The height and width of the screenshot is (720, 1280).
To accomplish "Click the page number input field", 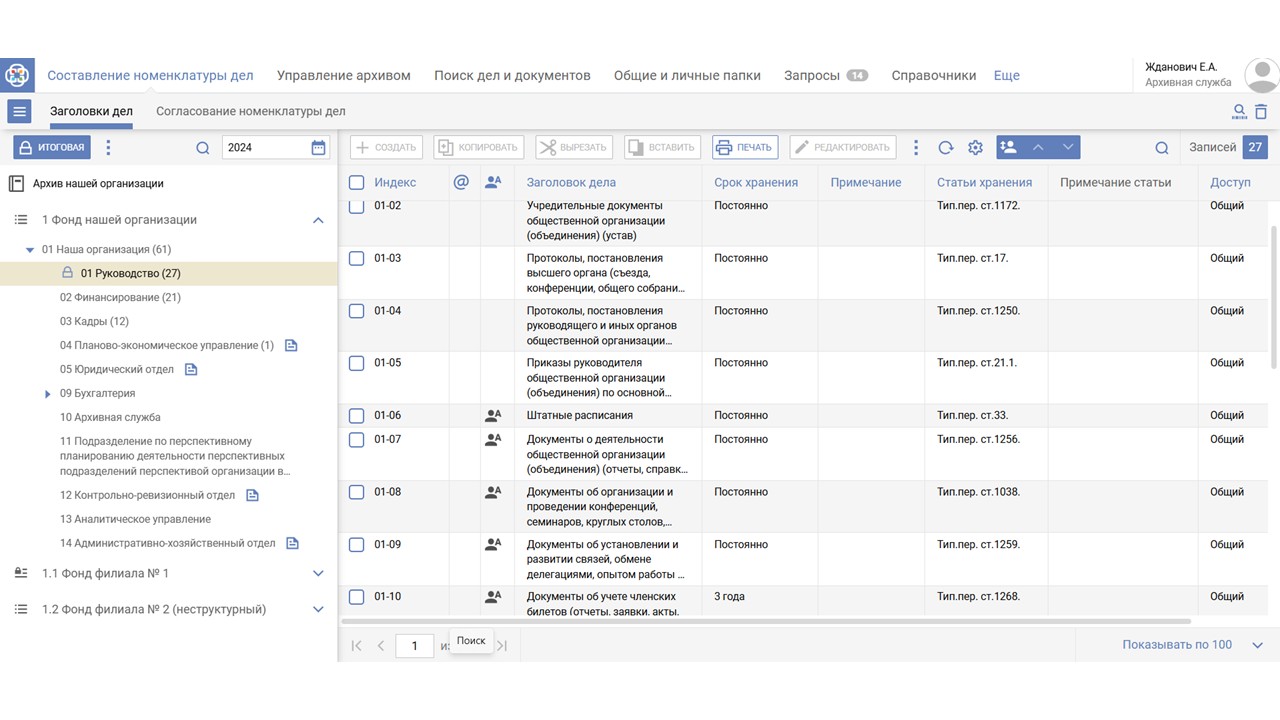I will tap(414, 646).
